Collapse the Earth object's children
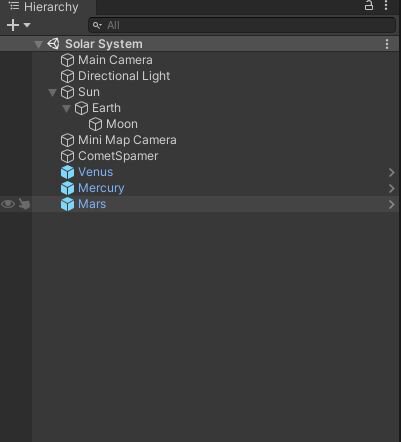This screenshot has height=442, width=401. [66, 108]
